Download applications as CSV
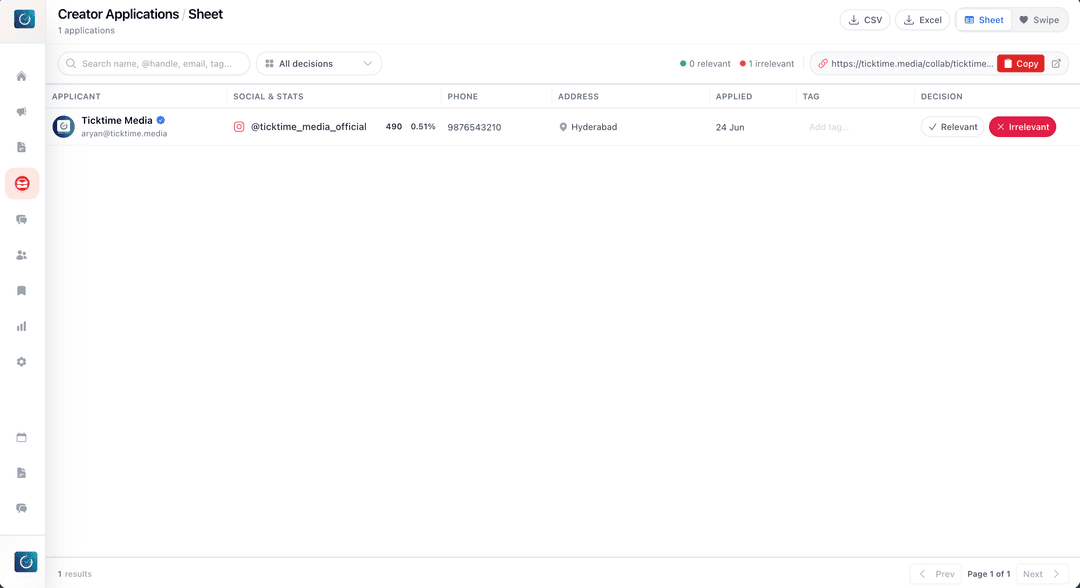Image resolution: width=1080 pixels, height=588 pixels. click(865, 20)
